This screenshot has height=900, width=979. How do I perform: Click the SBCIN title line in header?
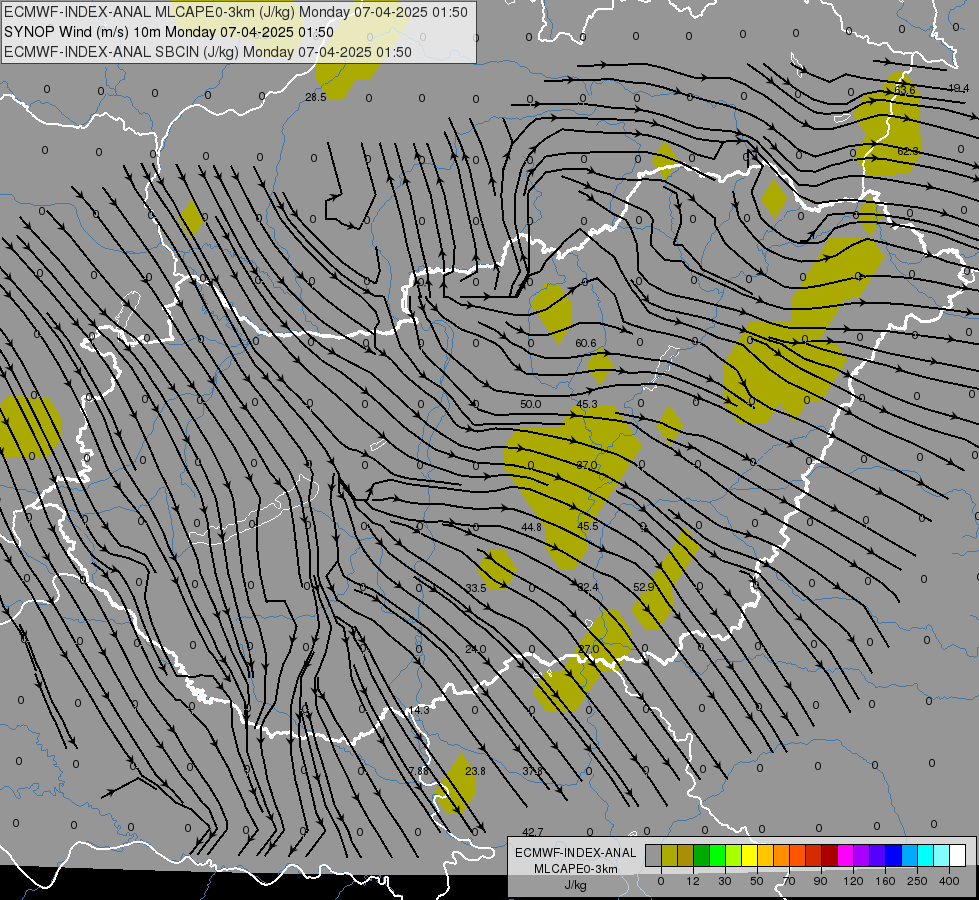[208, 52]
